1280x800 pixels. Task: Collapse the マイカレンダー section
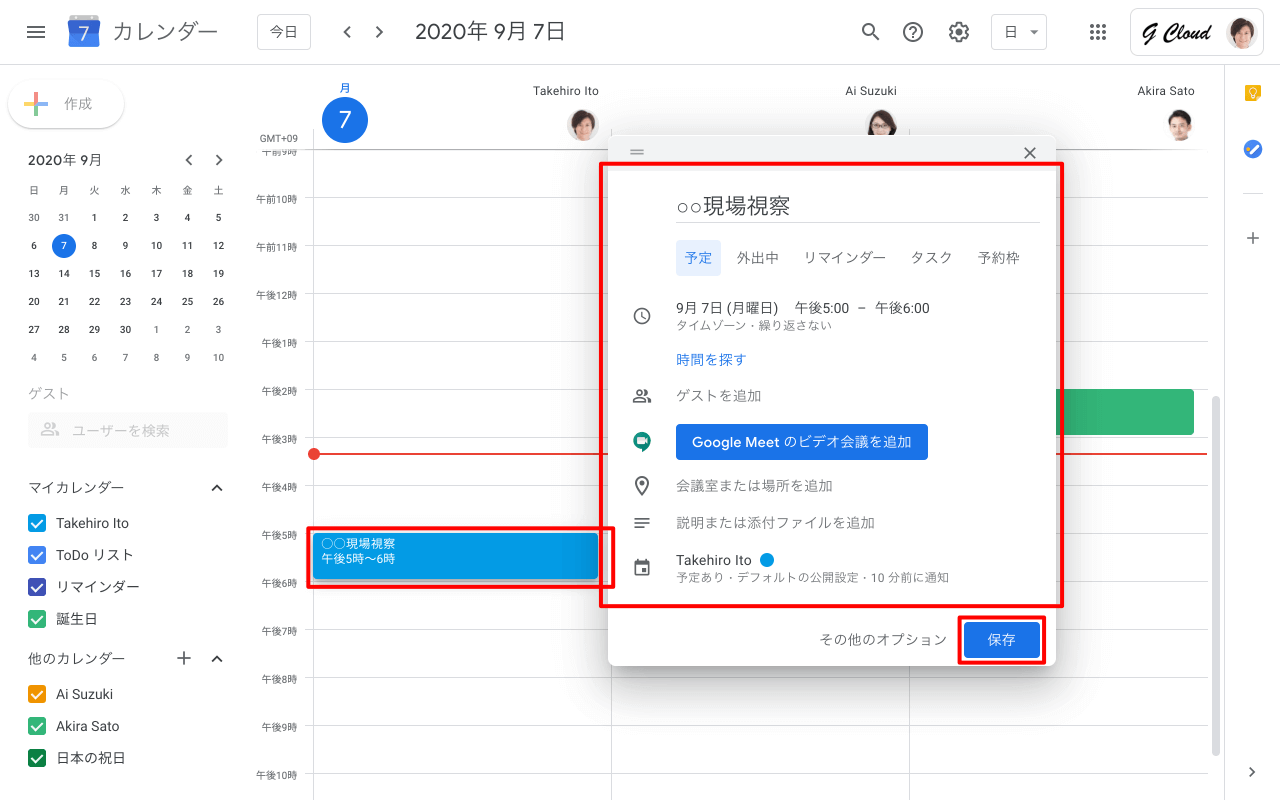coord(217,488)
